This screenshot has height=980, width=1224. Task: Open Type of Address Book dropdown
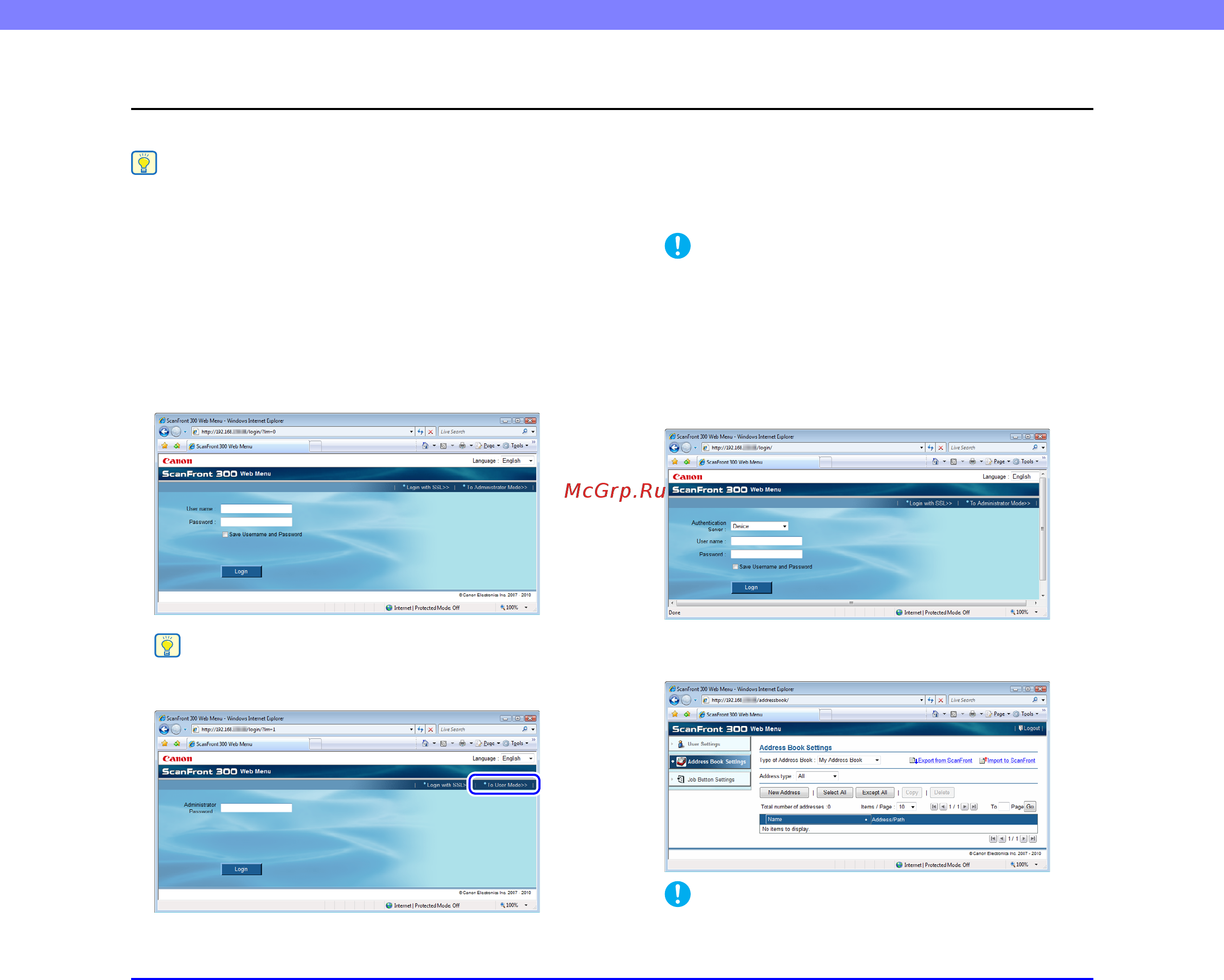pyautogui.click(x=849, y=760)
